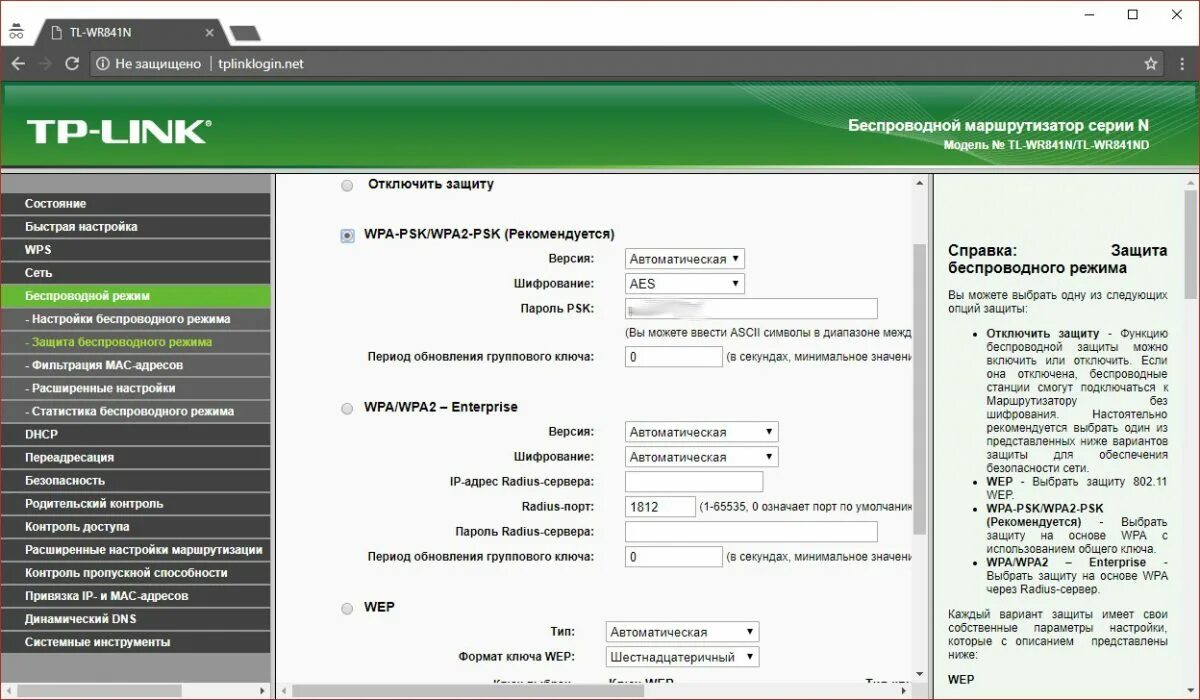Viewport: 1200px width, 700px height.
Task: Close the TL-WR841N tab
Action: pyautogui.click(x=209, y=33)
